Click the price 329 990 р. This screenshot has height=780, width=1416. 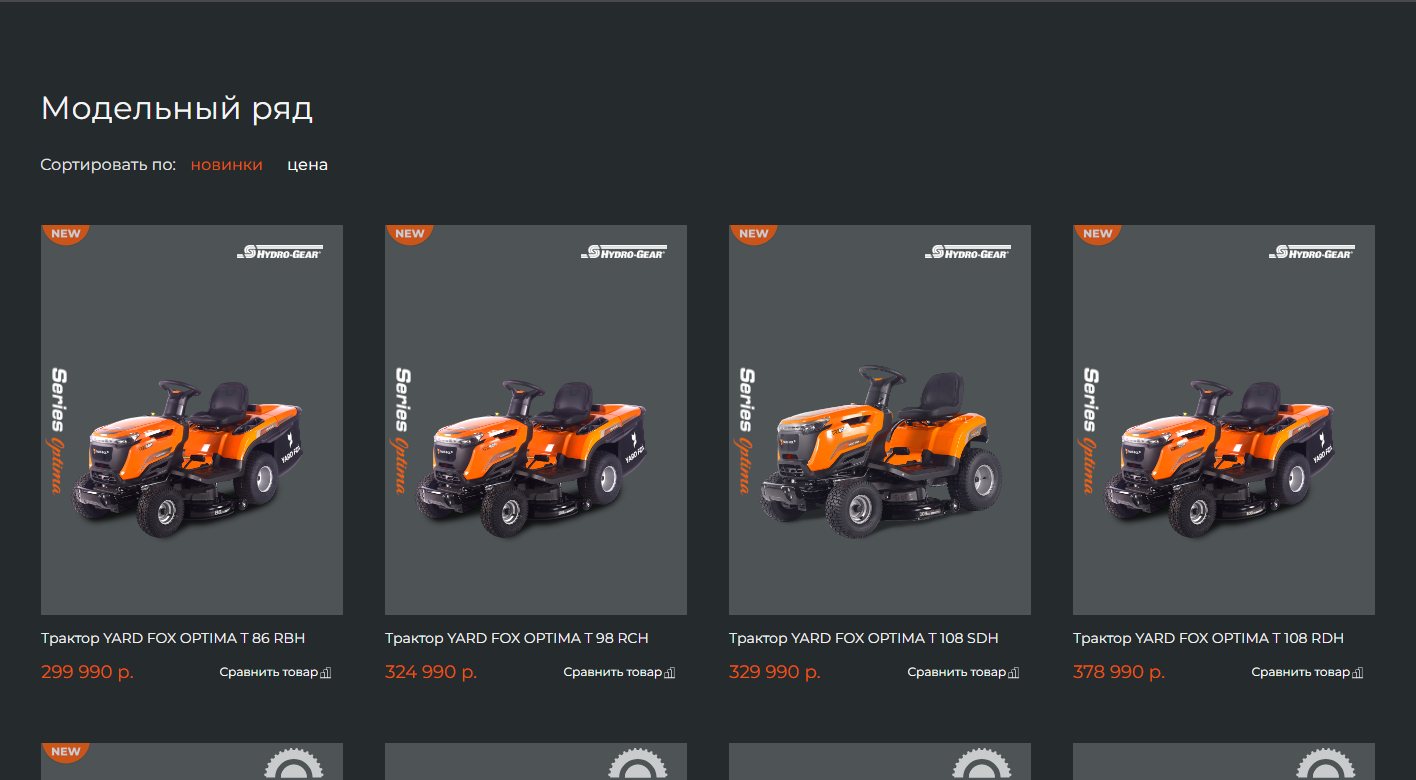click(775, 672)
